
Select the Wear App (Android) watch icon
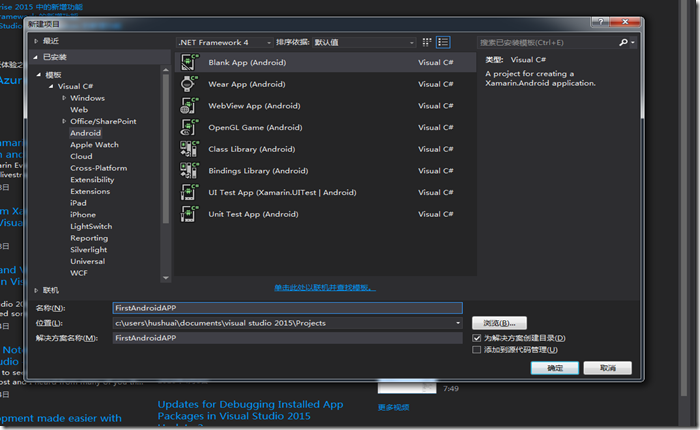coord(189,84)
